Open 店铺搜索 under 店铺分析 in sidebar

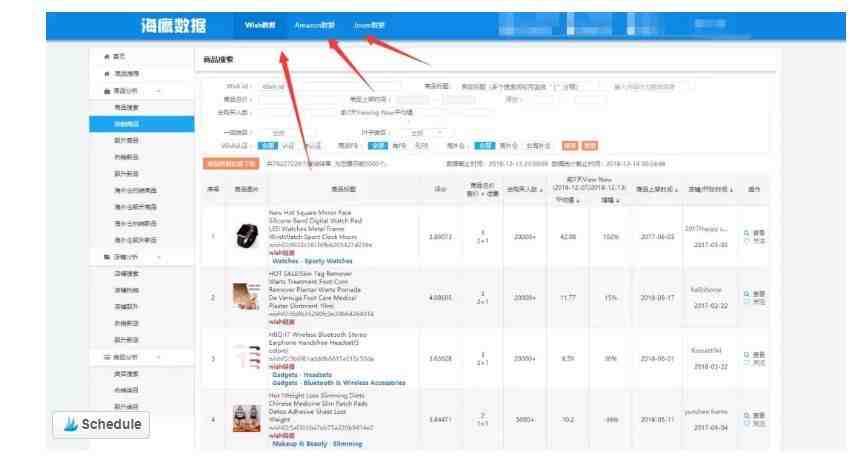pyautogui.click(x=126, y=274)
